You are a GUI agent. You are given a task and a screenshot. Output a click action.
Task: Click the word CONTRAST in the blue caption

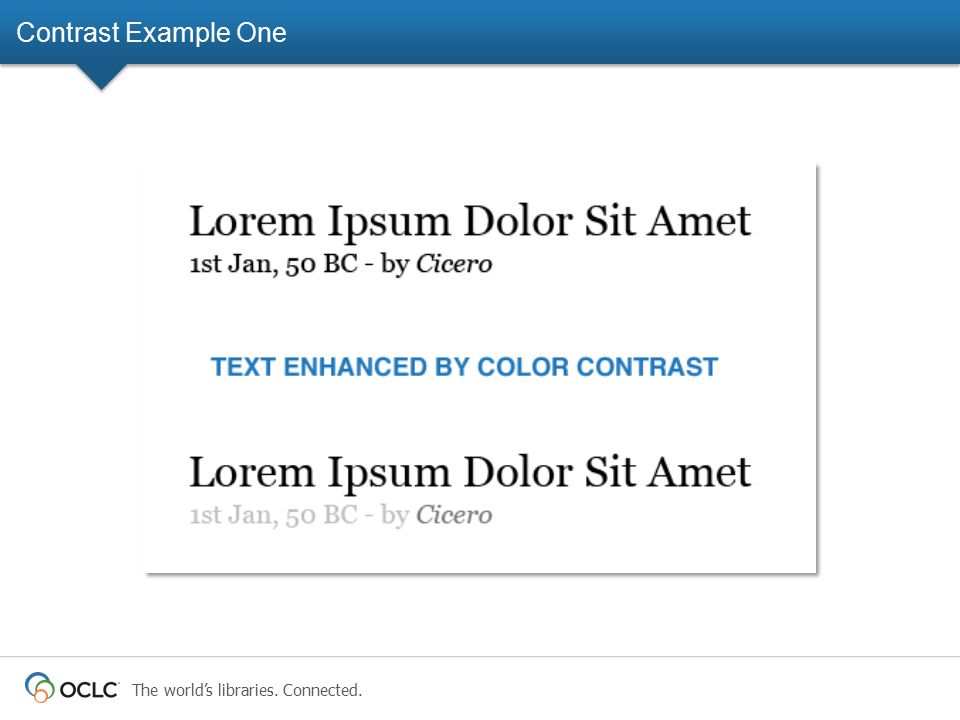pyautogui.click(x=647, y=367)
